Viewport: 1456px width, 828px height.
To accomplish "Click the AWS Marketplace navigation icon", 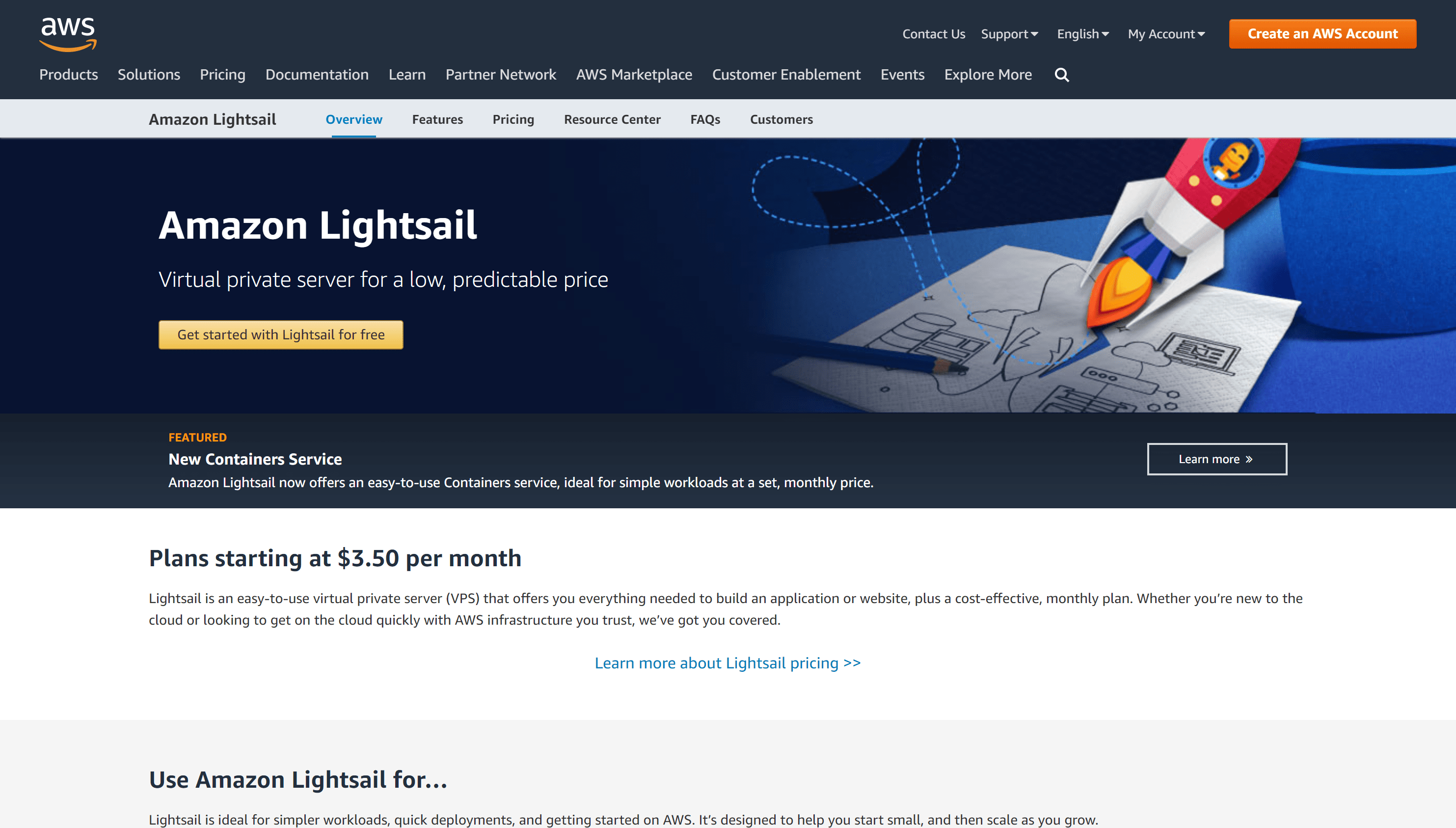I will 634,74.
